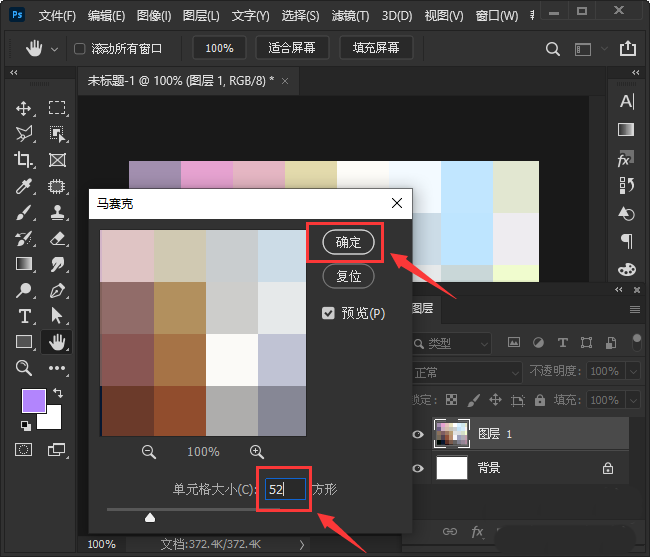
Task: Open the 不透明度 opacity dropdown
Action: coord(605,371)
